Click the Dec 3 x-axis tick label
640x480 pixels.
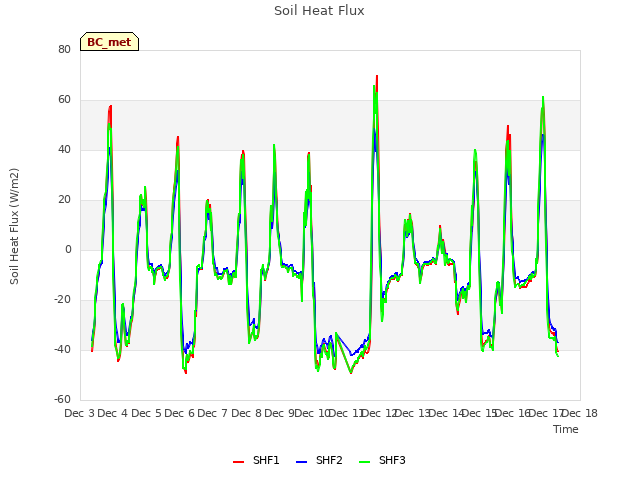click(80, 413)
